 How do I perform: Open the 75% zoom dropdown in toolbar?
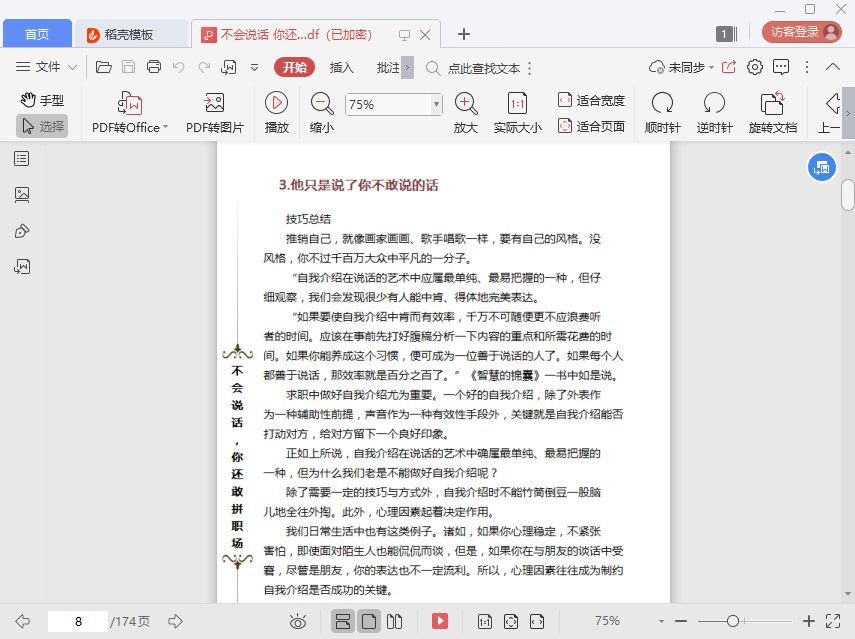click(436, 104)
